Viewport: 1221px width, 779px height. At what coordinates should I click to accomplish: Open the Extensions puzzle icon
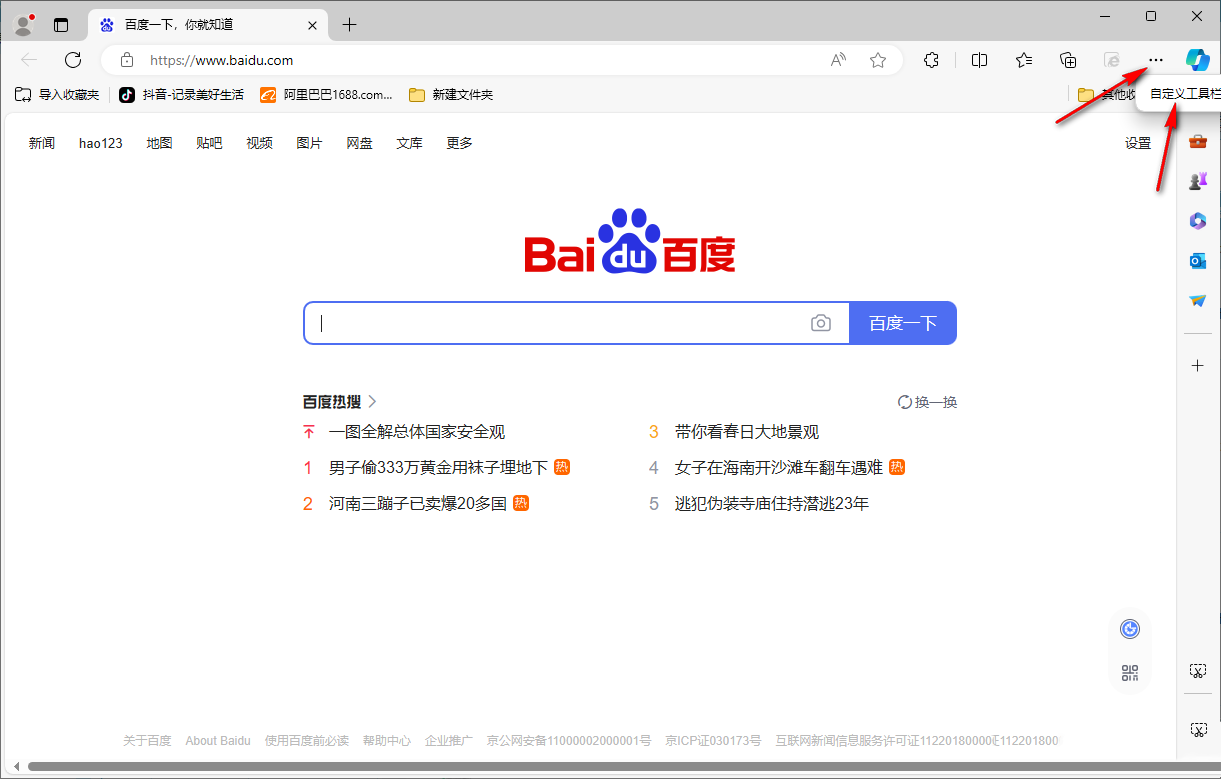(x=932, y=60)
